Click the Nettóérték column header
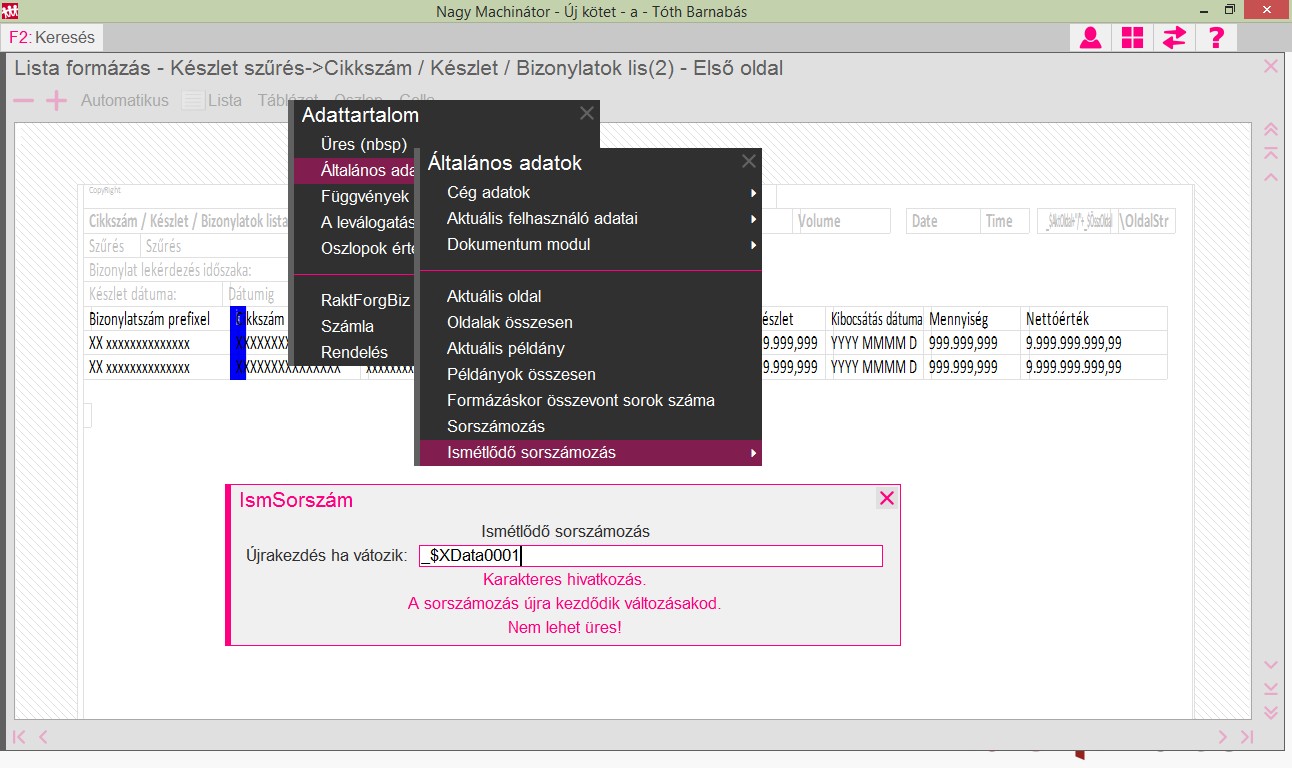Screen dimensions: 1292x768 [x=1094, y=319]
